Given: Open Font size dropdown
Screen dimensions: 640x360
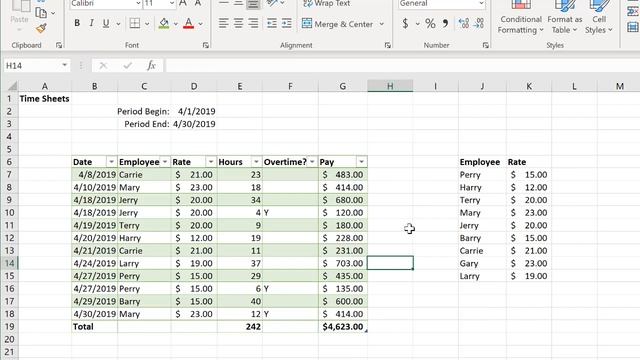Looking at the screenshot, I should tap(172, 4).
